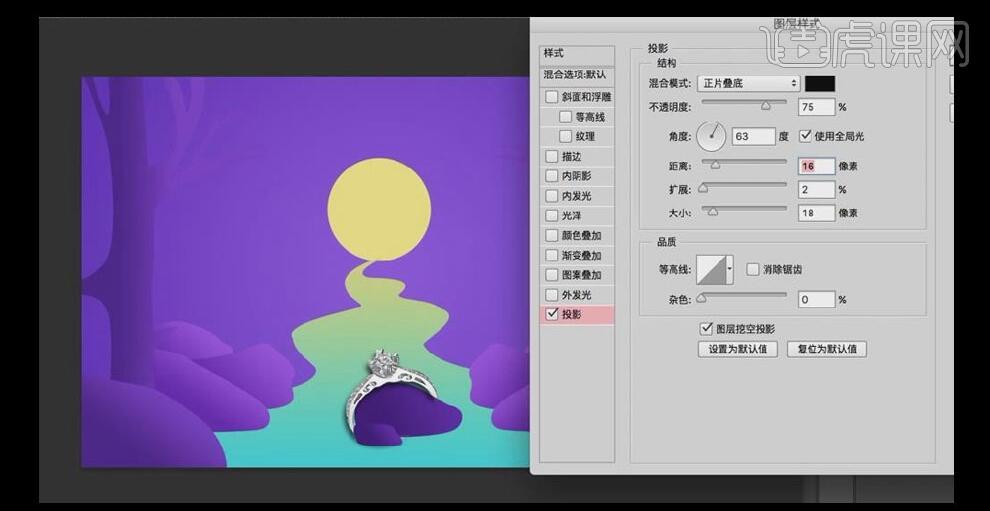Uncheck the 图层挖空投影 checkbox

707,328
